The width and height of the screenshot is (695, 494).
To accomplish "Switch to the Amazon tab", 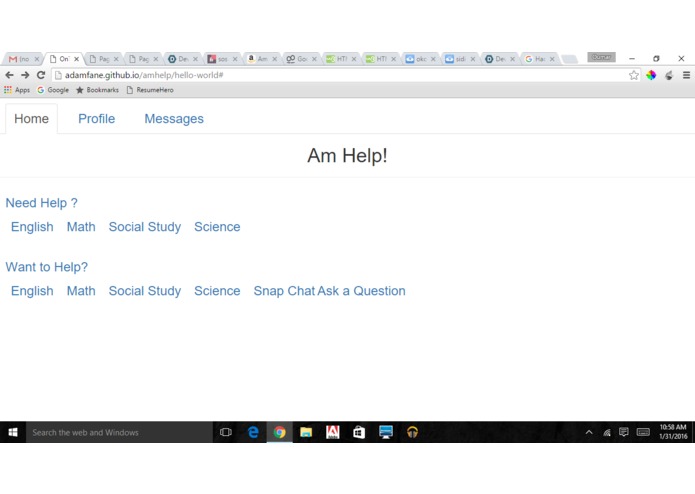I will pos(262,59).
